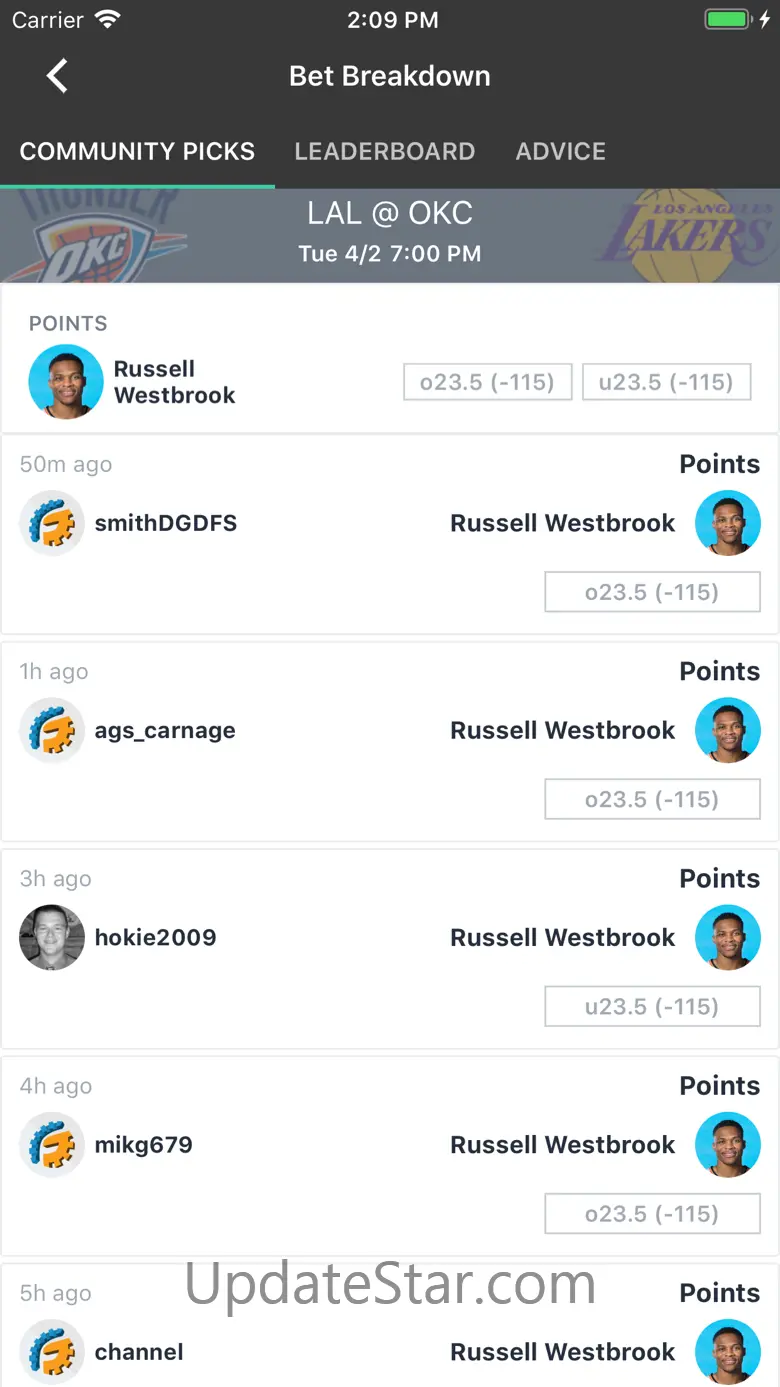The width and height of the screenshot is (780, 1387).
Task: Choose over o23.5 (-115) in header card
Action: (488, 382)
